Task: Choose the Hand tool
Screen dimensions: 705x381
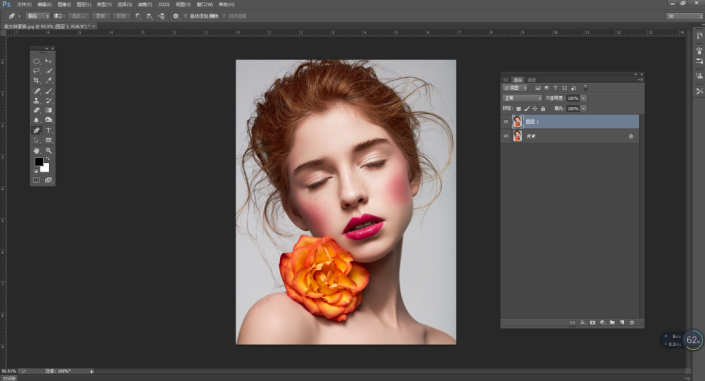Action: 36,151
